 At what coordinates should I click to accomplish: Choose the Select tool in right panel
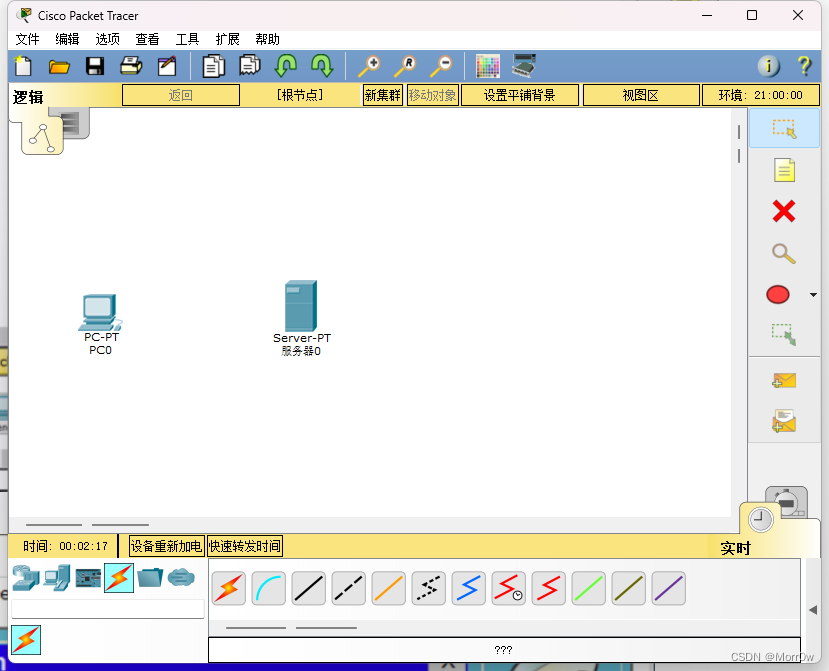click(784, 128)
